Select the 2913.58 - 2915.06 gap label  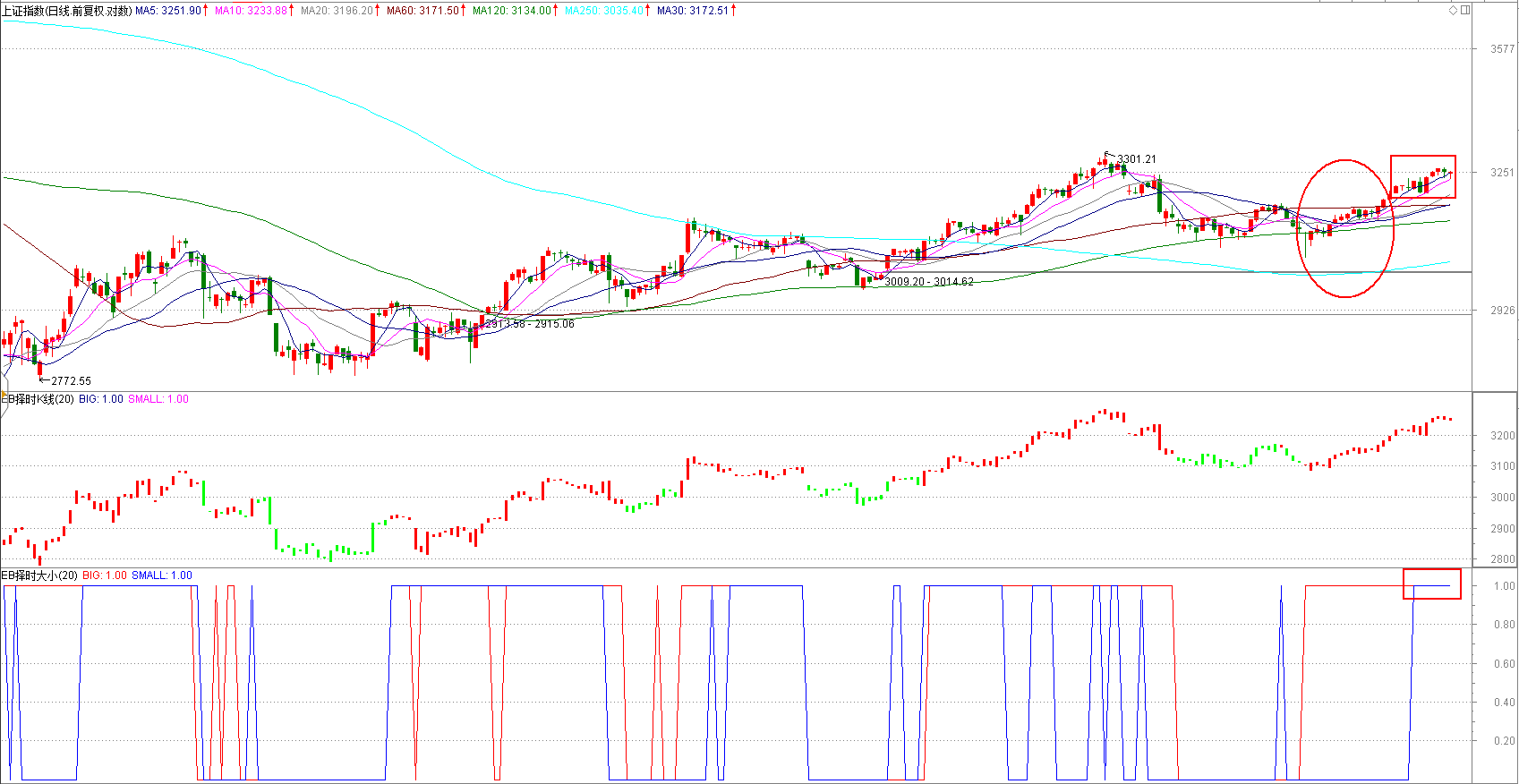(x=530, y=324)
